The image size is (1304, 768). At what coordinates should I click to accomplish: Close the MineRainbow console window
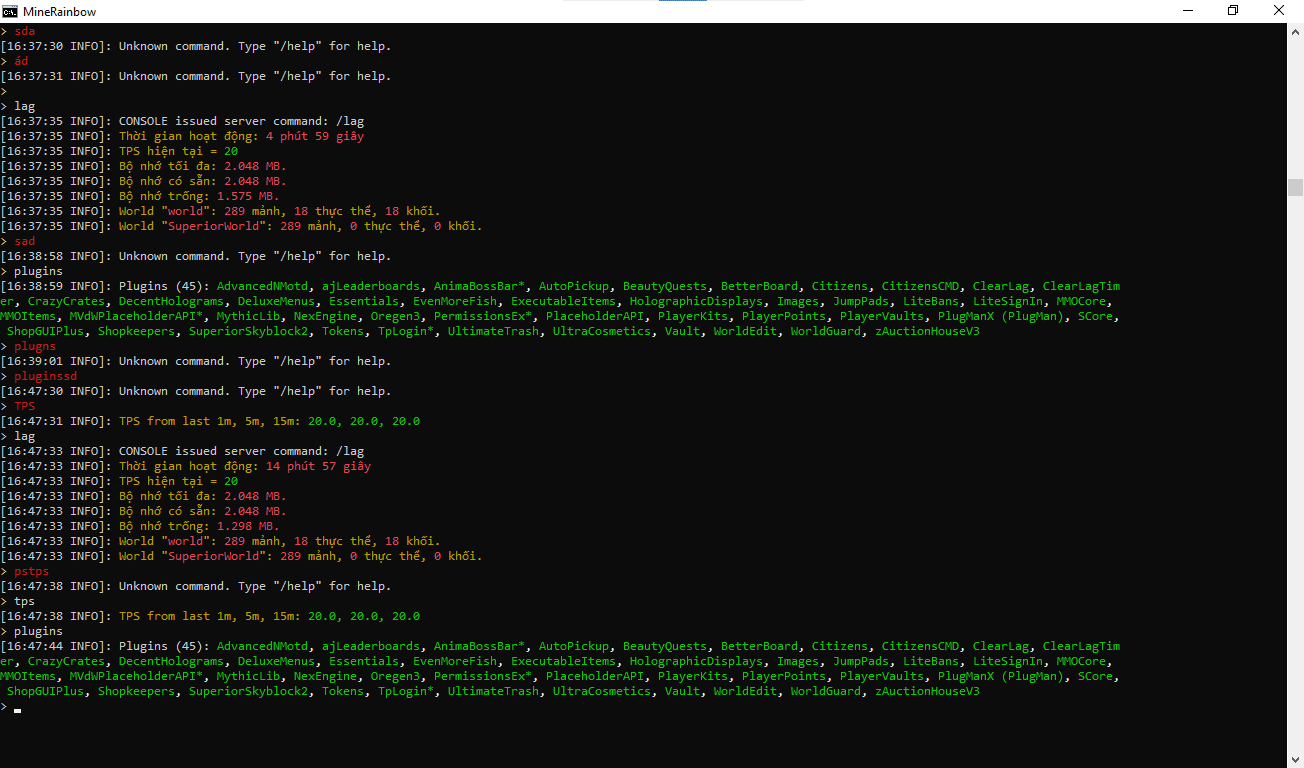coord(1280,11)
